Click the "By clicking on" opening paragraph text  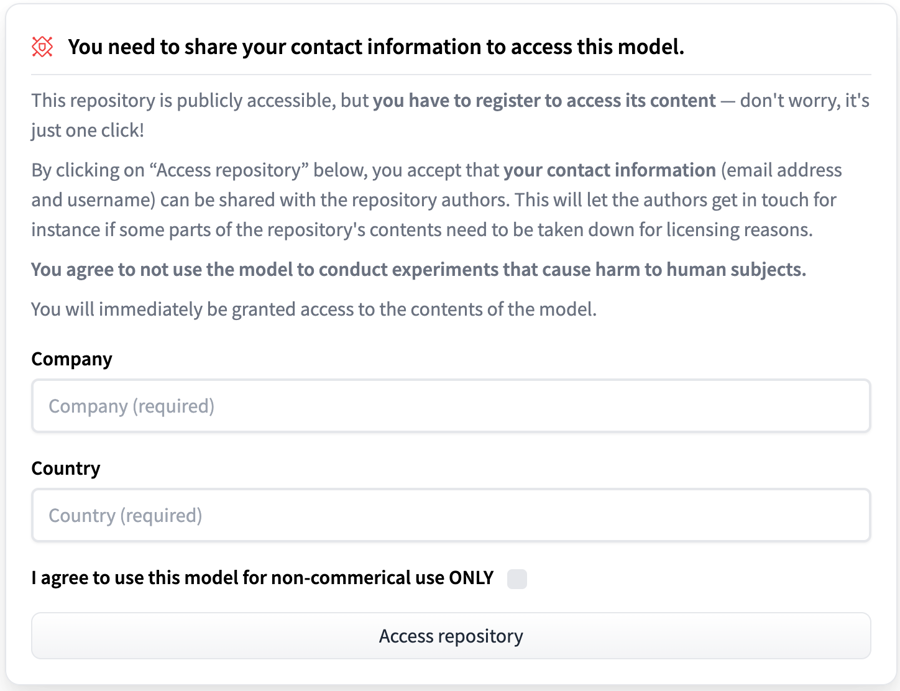(90, 170)
